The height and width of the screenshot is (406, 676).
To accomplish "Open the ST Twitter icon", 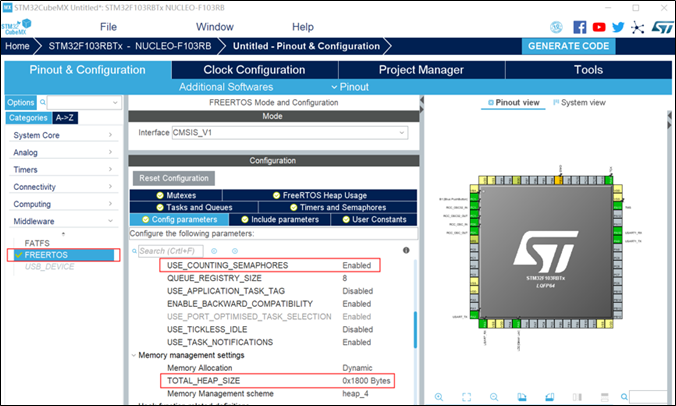I will [x=618, y=27].
